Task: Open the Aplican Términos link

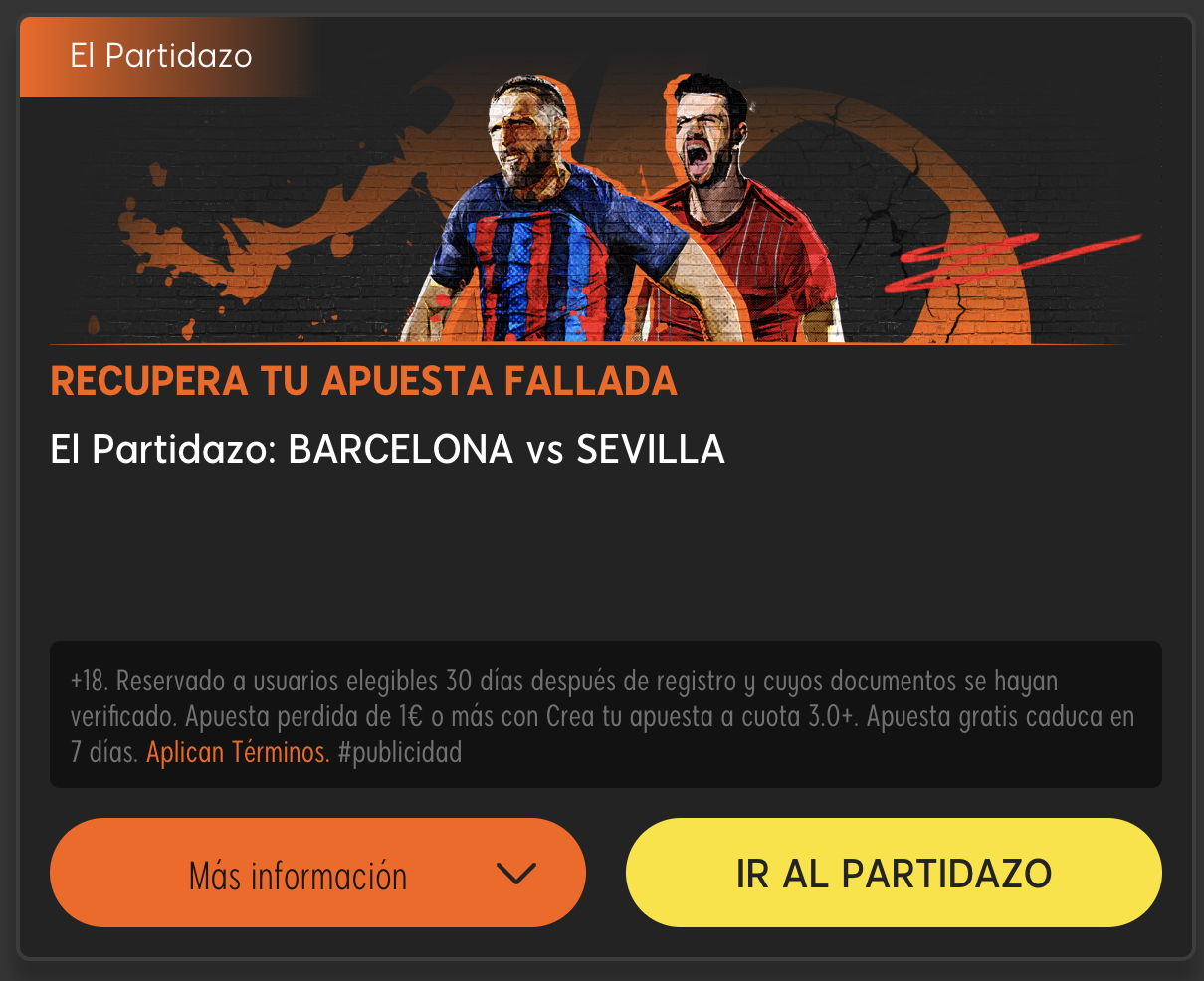Action: (238, 752)
